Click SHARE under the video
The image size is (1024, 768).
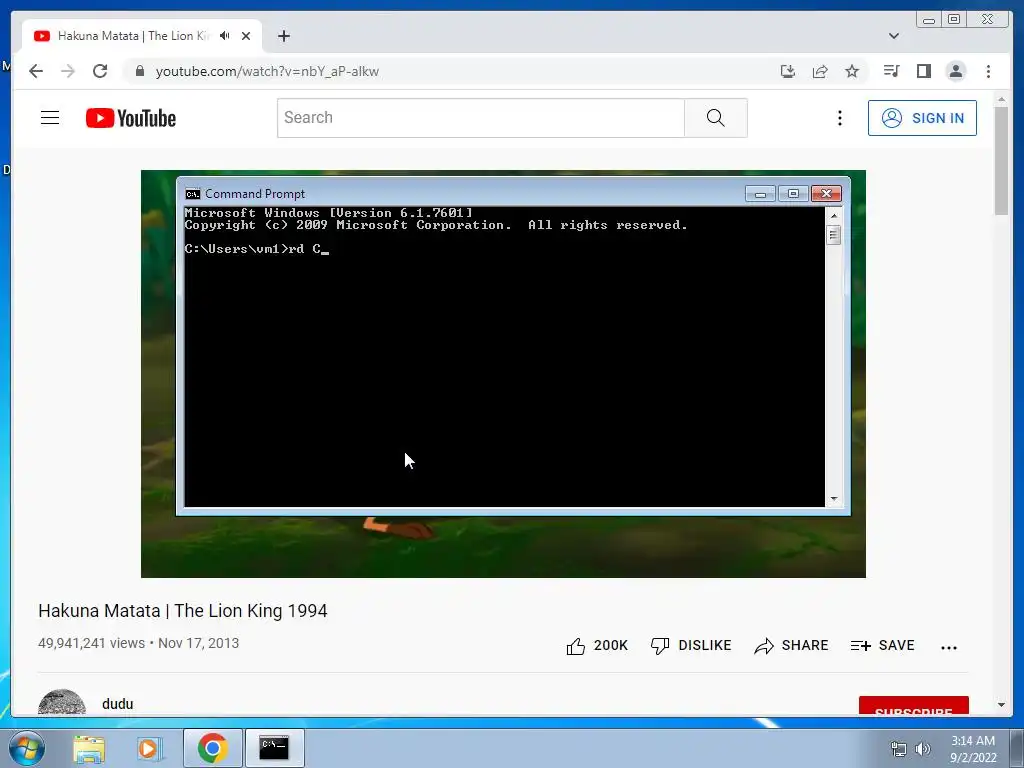point(791,646)
